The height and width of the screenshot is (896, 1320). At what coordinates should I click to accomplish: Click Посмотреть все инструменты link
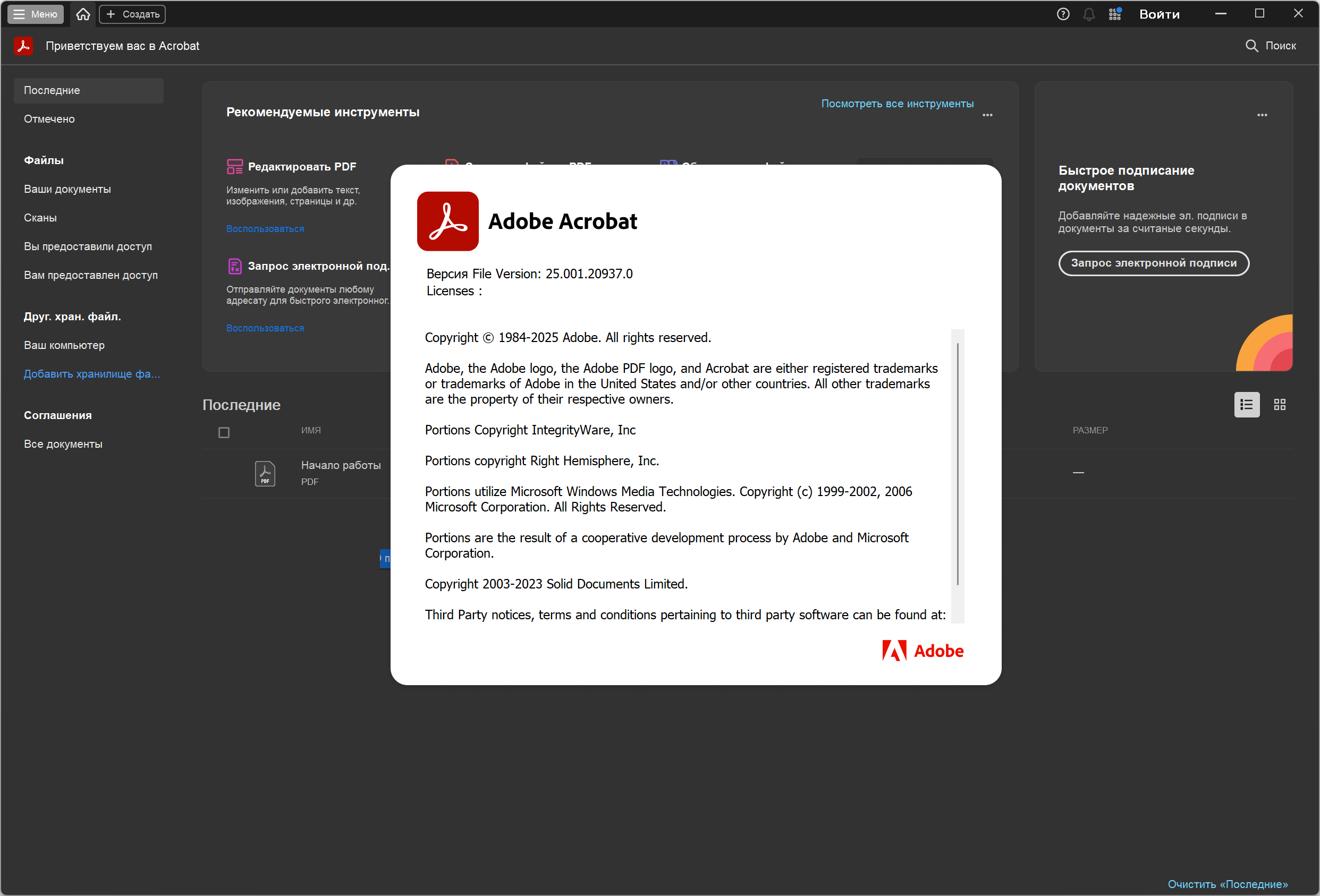897,104
